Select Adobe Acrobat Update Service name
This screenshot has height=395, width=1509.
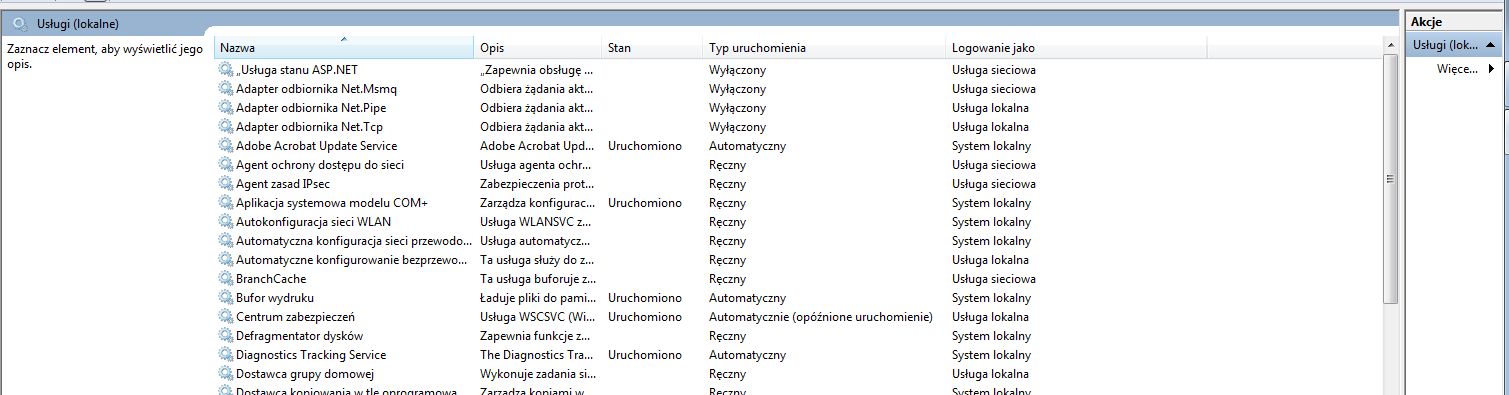(316, 146)
